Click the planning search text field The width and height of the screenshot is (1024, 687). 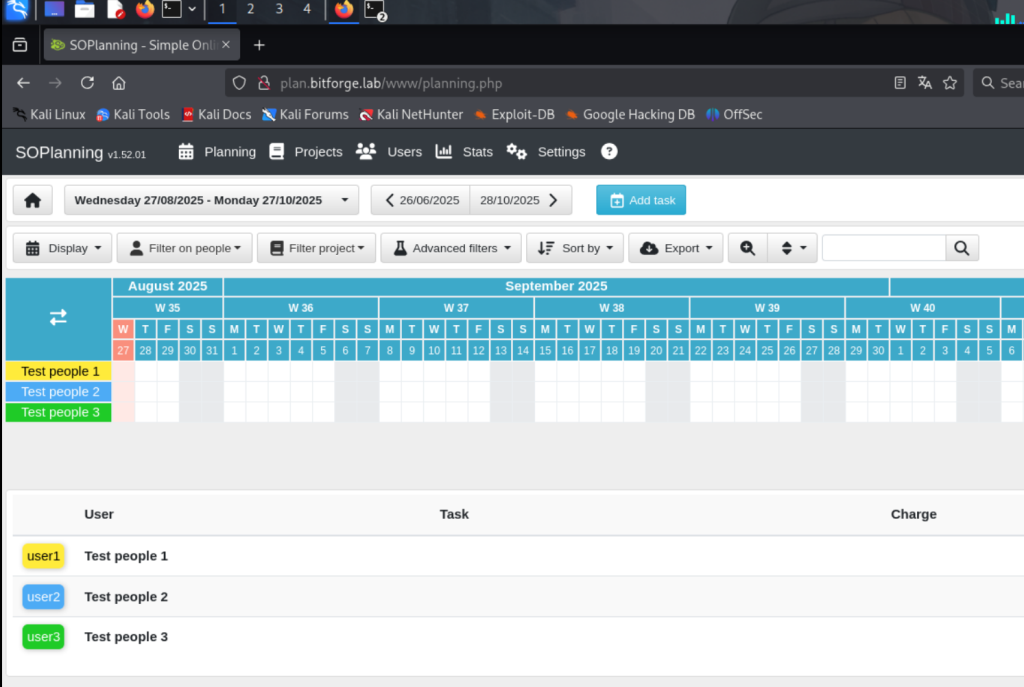click(x=883, y=248)
